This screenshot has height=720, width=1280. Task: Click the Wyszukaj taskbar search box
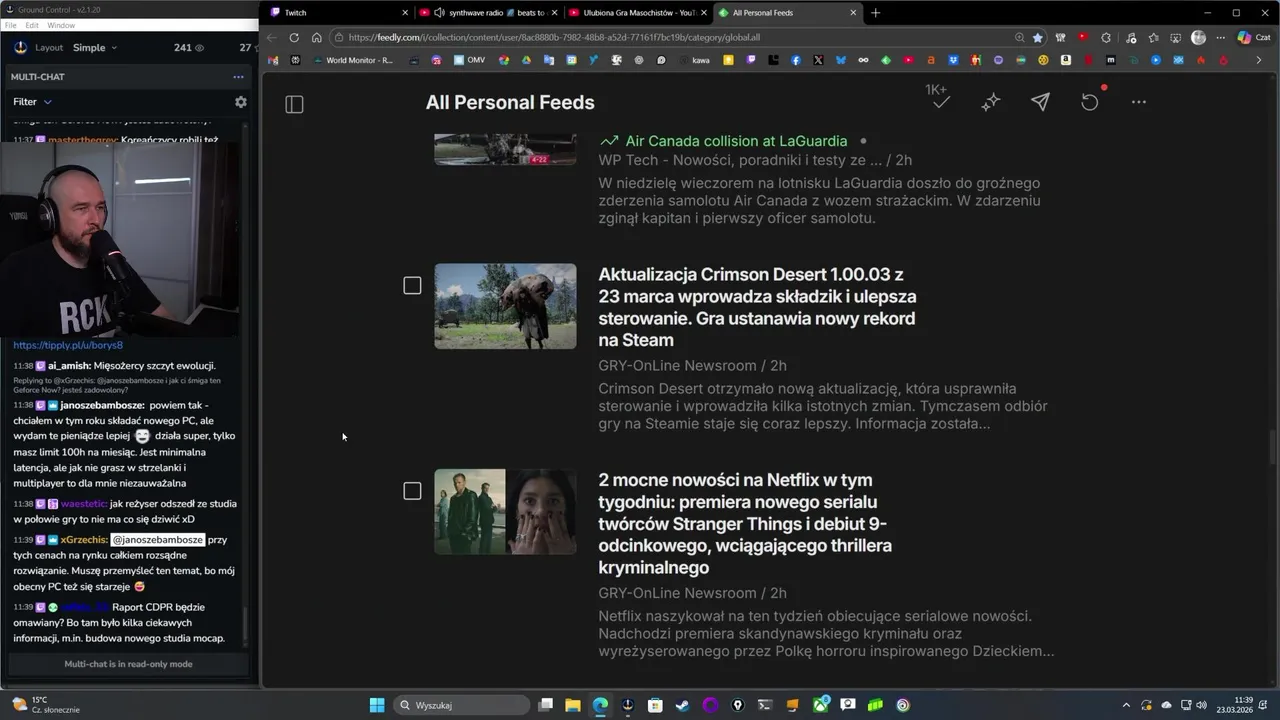tap(460, 705)
